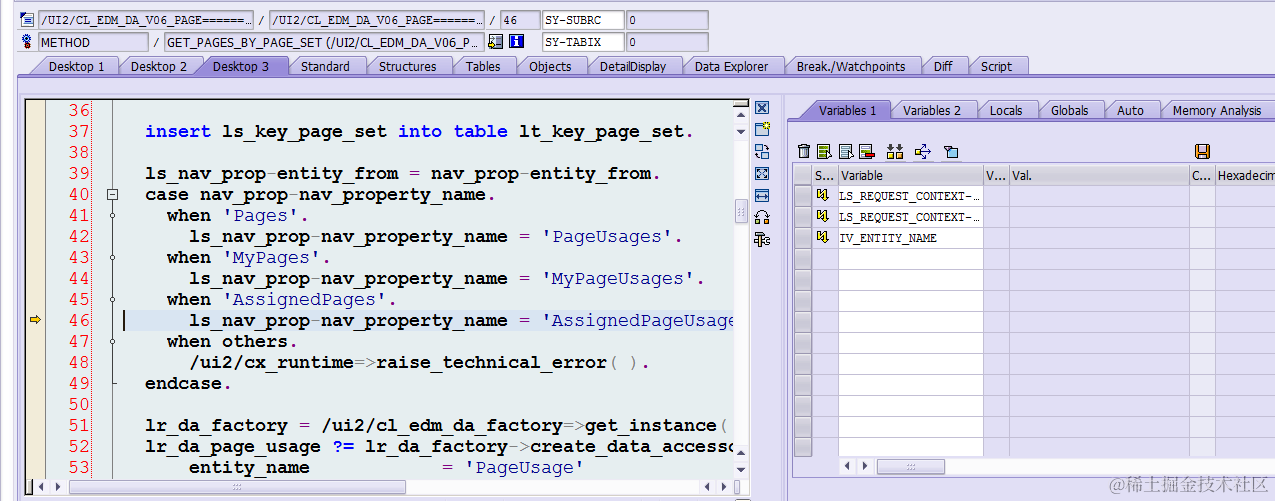Click the filter funnel icon in variables toolbar

point(951,151)
